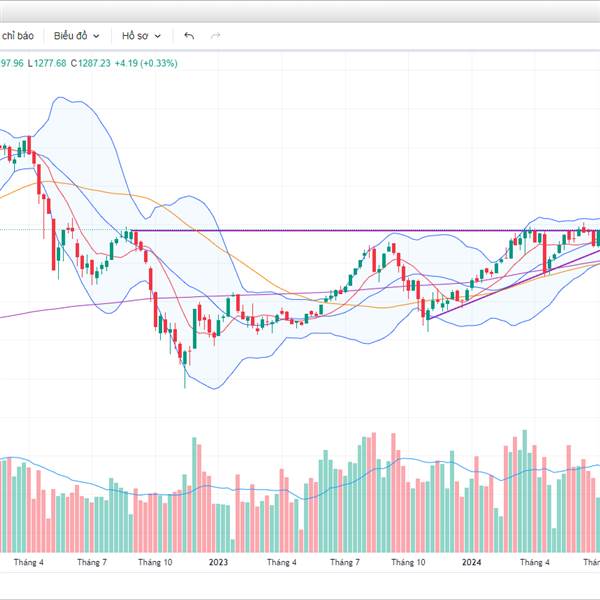Click the lowest candlestick wick on chart
The image size is (600, 600).
pos(185,380)
